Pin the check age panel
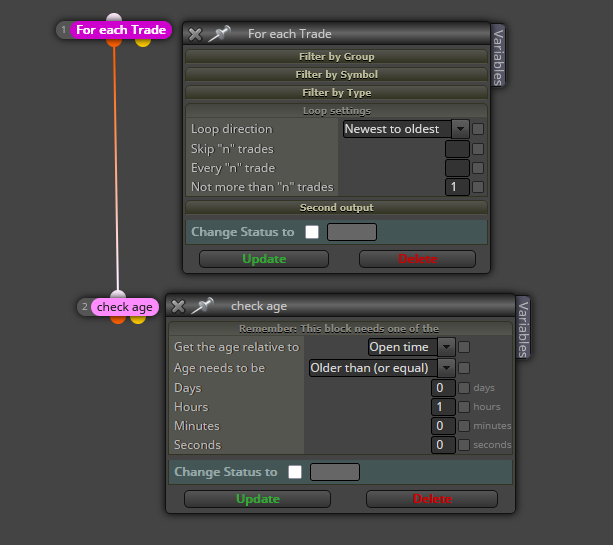Image resolution: width=613 pixels, height=545 pixels. click(x=202, y=306)
